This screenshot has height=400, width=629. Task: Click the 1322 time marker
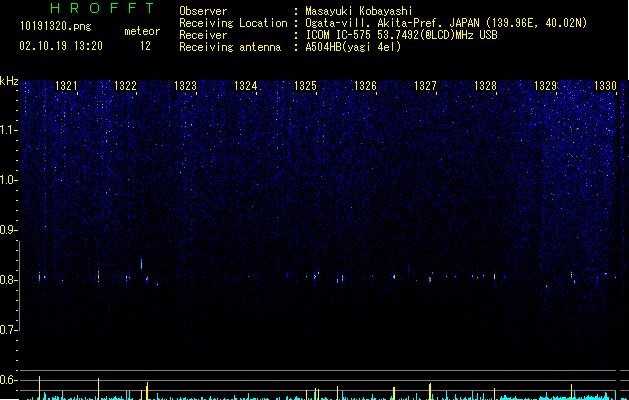pos(126,86)
